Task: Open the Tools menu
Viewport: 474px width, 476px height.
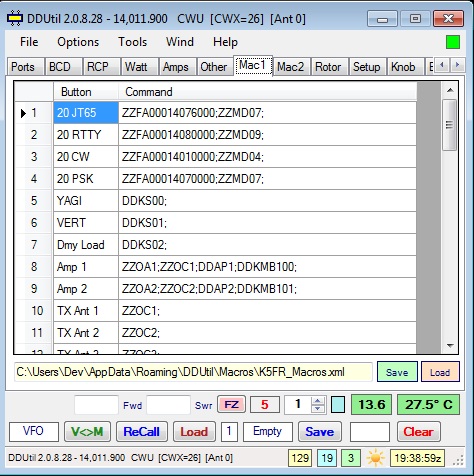Action: [x=132, y=42]
